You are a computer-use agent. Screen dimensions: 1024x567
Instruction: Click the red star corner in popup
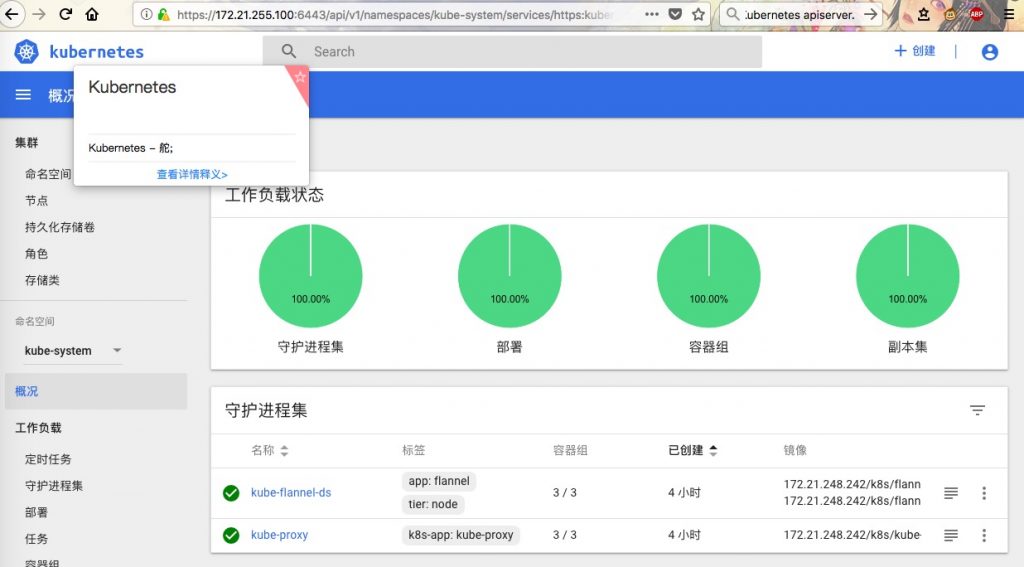(x=300, y=78)
